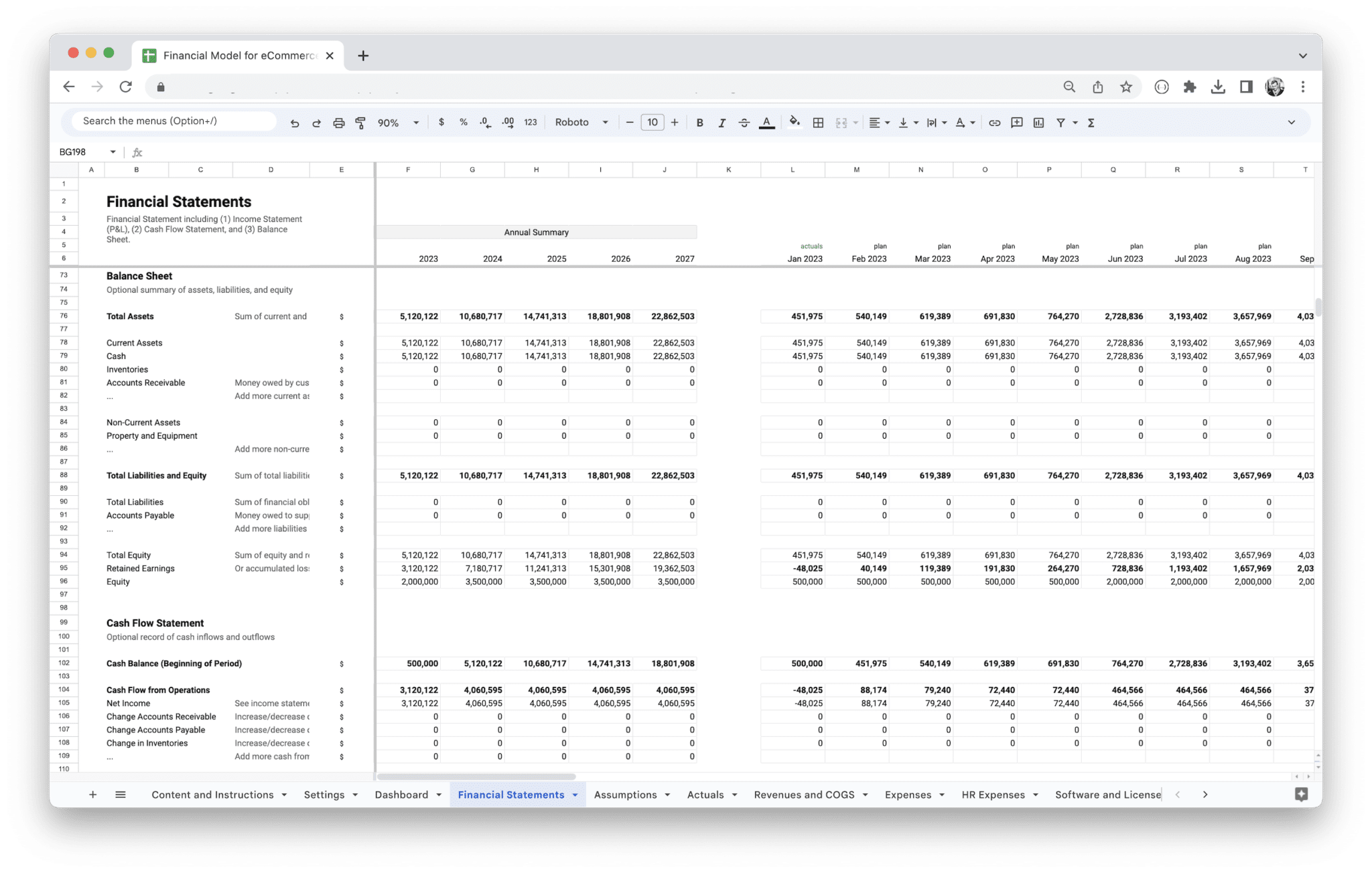Toggle italic formatting
Viewport: 1372px width, 873px height.
click(722, 123)
